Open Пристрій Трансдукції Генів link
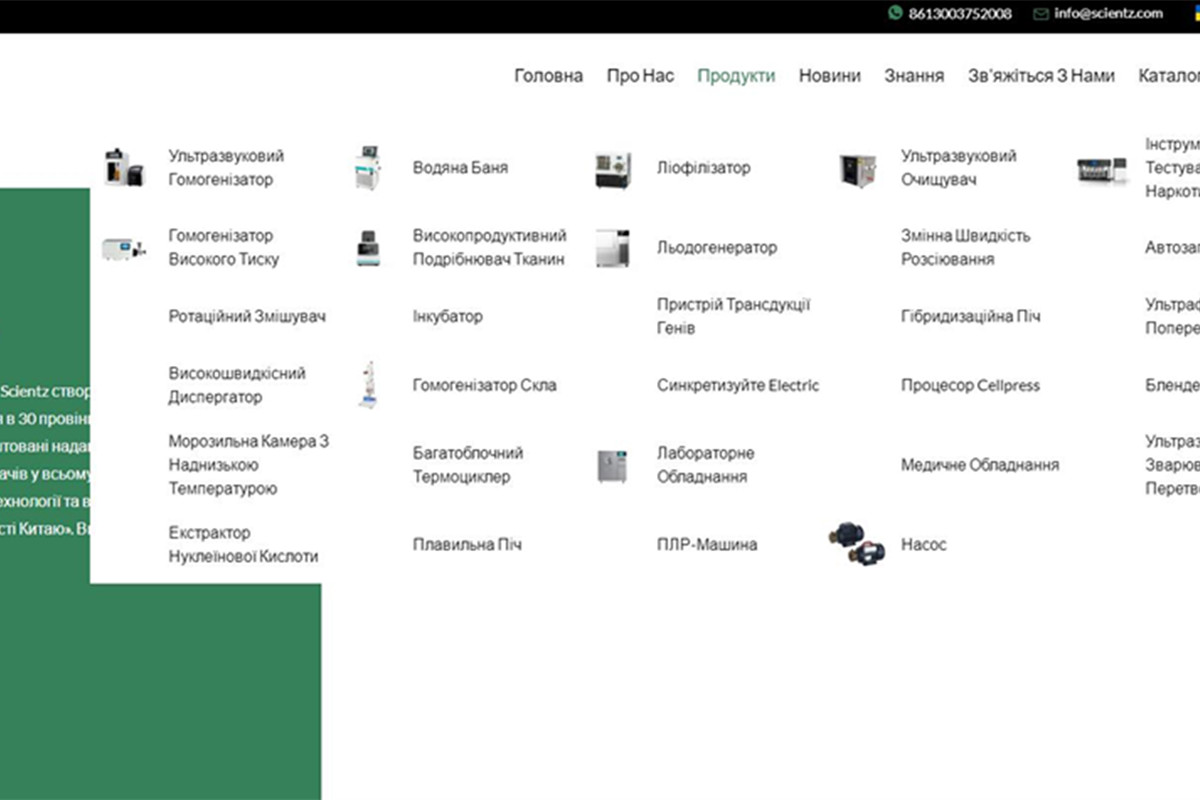 [733, 316]
